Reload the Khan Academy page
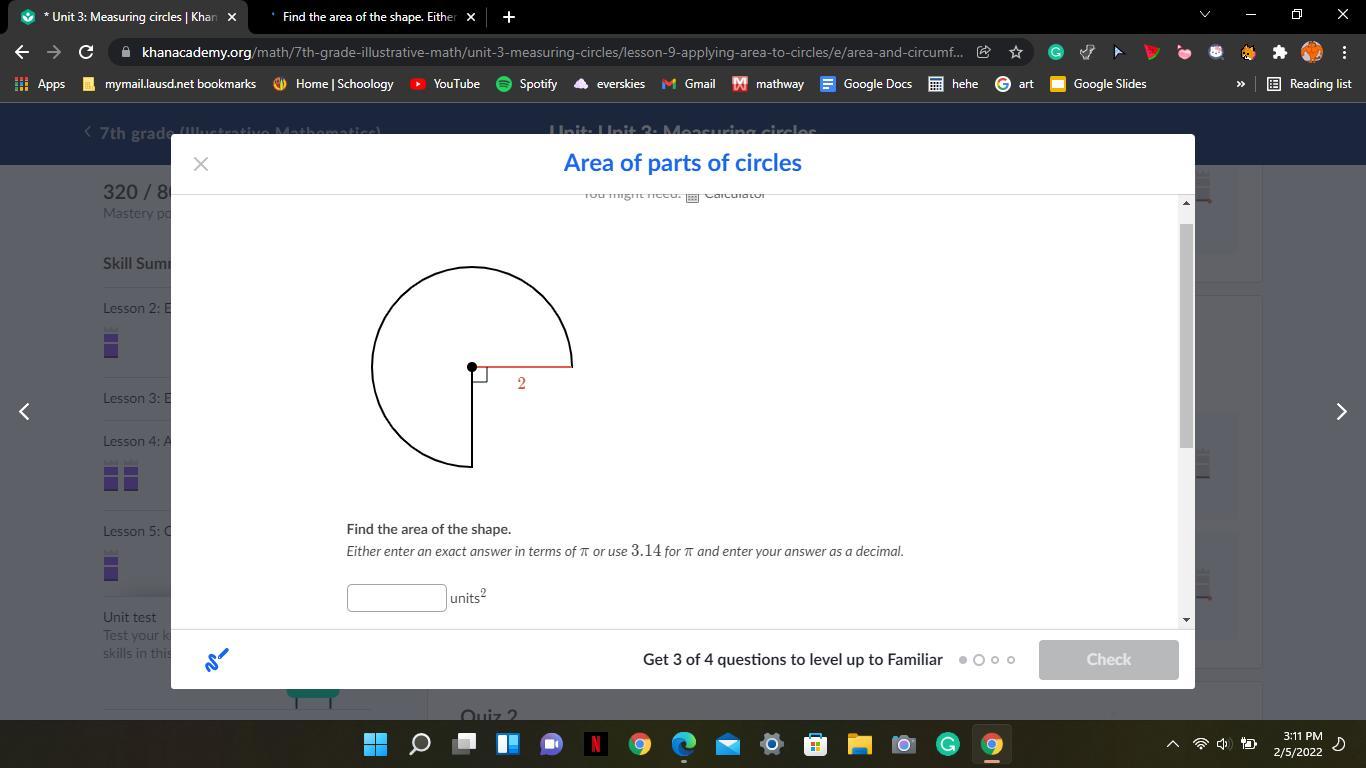Screen dimensions: 1366x768 [86, 52]
